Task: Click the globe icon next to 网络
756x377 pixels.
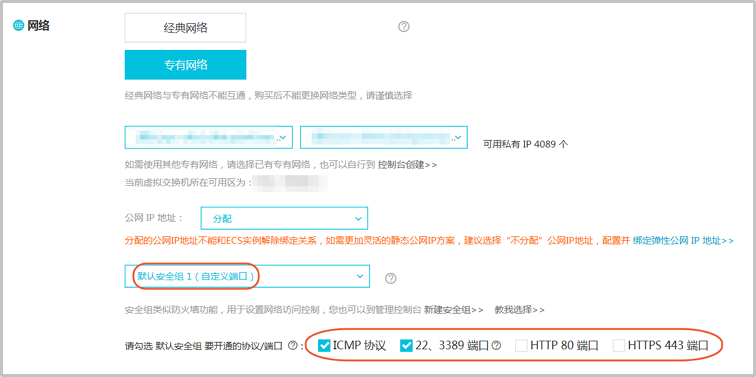Action: [18, 26]
